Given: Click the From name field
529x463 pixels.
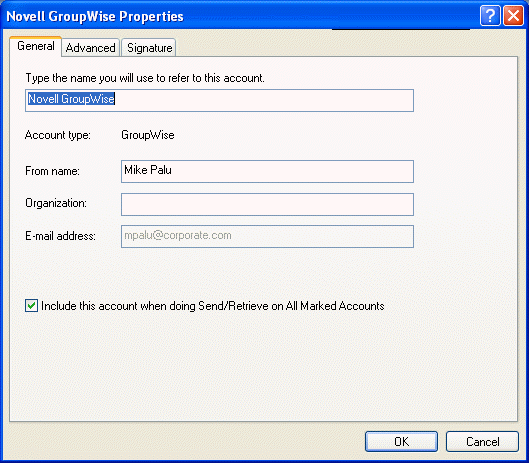Looking at the screenshot, I should (x=267, y=171).
